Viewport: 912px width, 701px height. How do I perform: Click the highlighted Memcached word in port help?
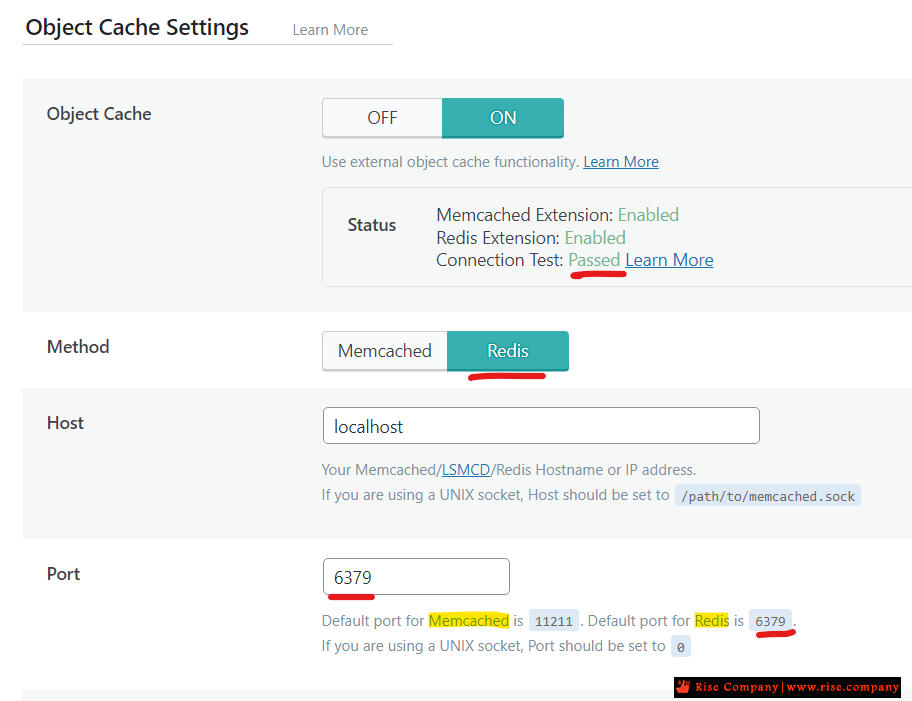point(469,621)
